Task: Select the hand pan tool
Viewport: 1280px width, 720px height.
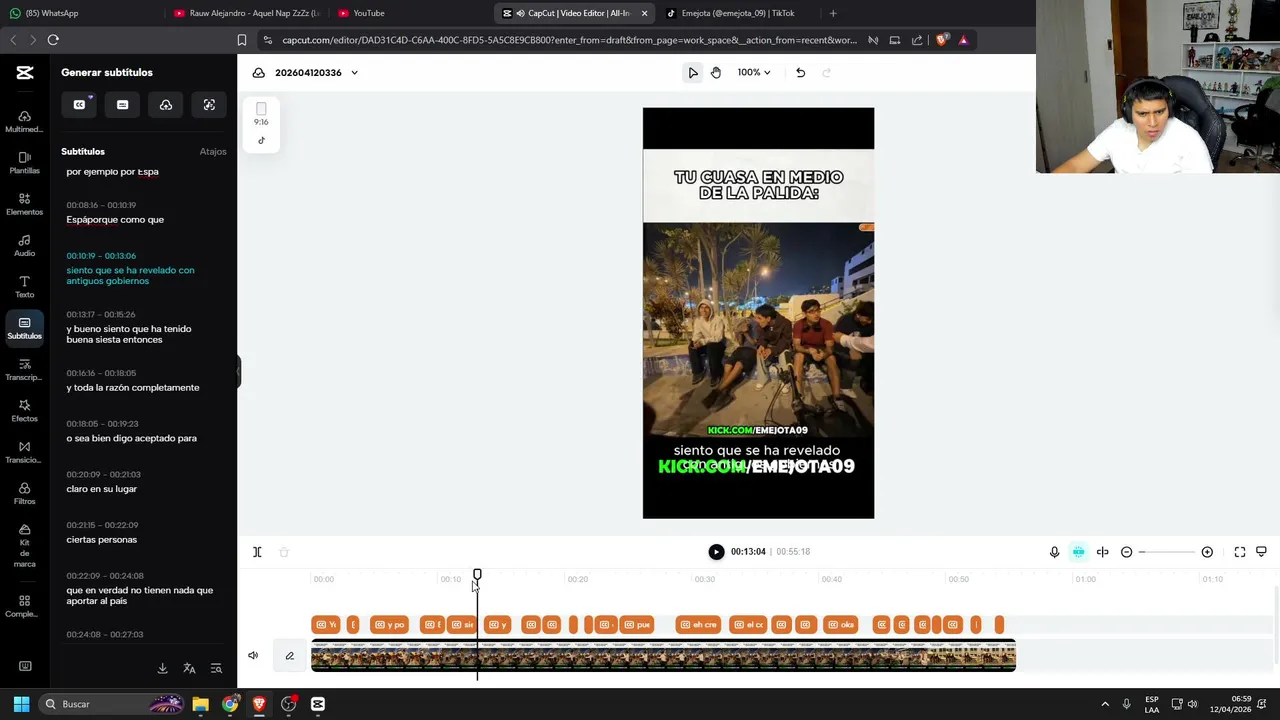Action: click(x=716, y=72)
